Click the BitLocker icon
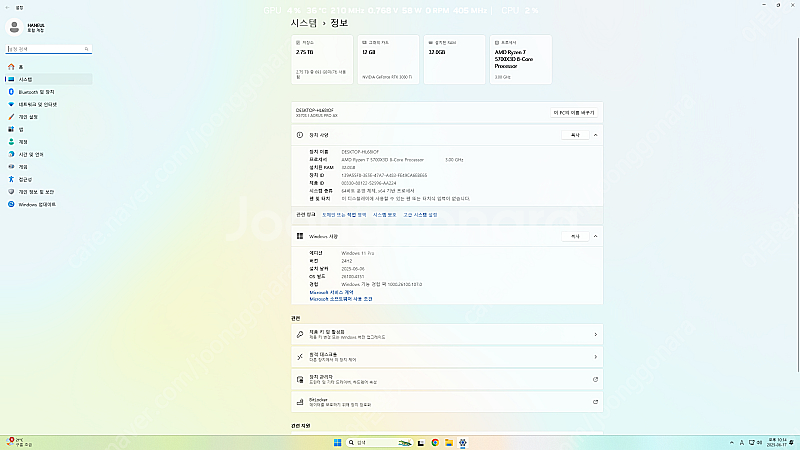This screenshot has width=800, height=450. tap(300, 402)
